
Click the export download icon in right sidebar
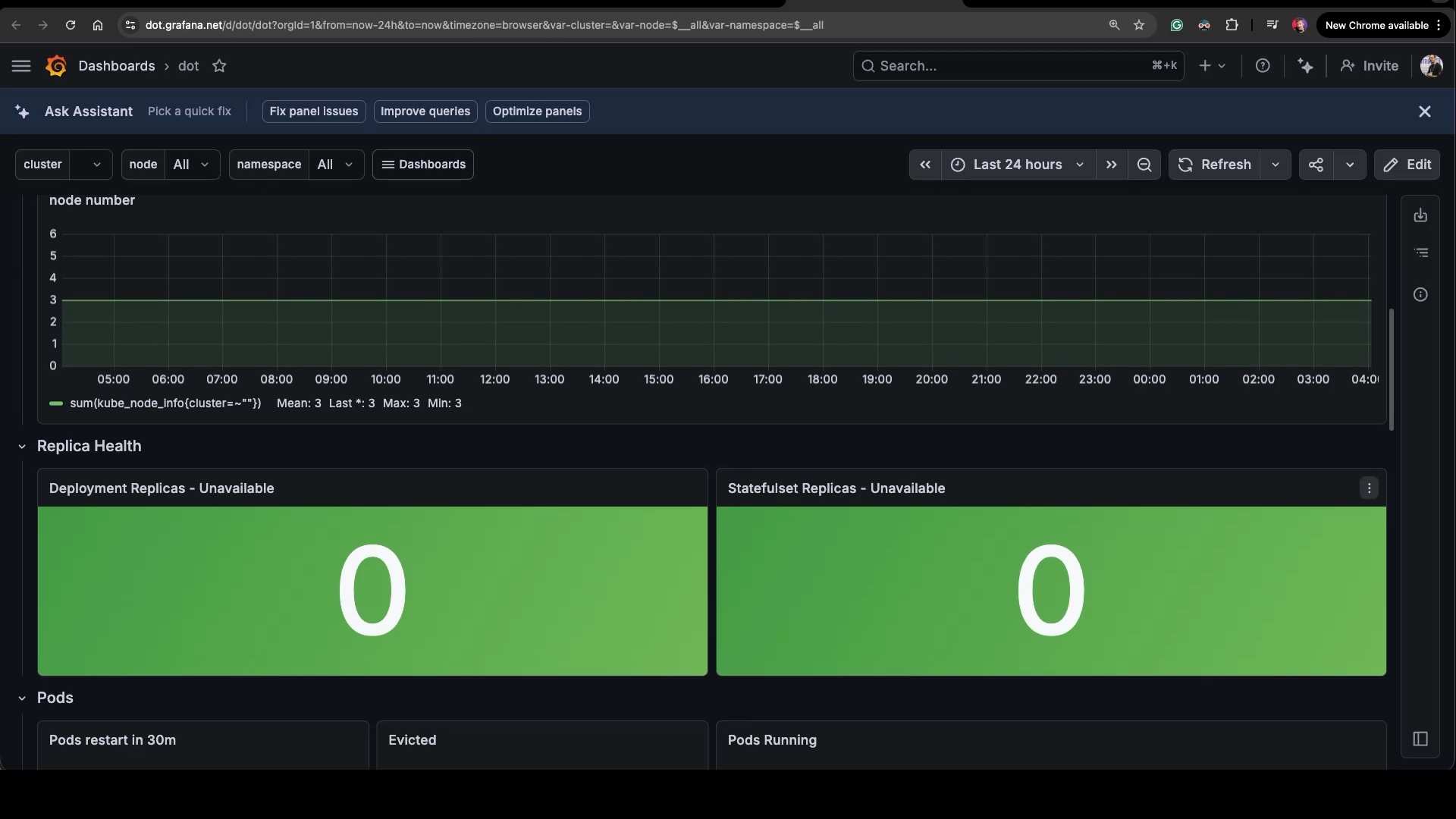coord(1420,215)
